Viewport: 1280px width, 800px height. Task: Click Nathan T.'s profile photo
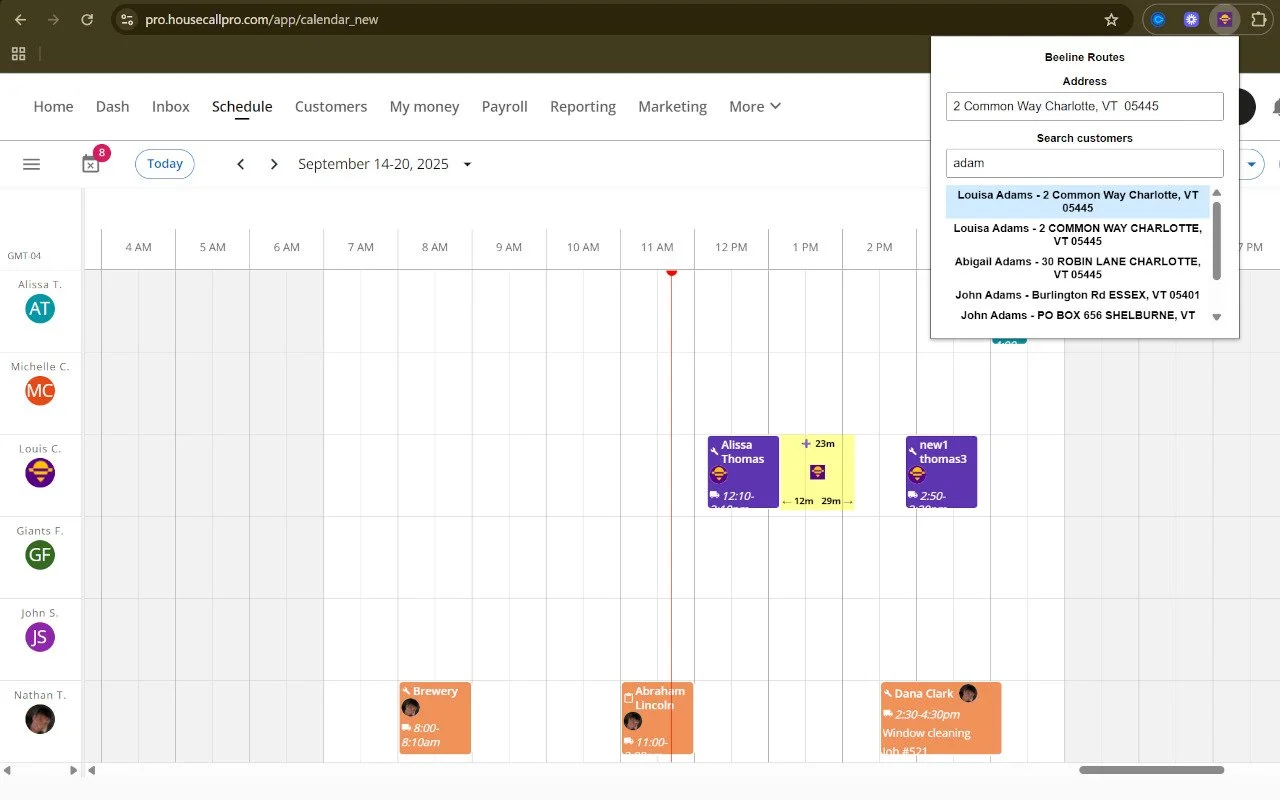tap(39, 719)
